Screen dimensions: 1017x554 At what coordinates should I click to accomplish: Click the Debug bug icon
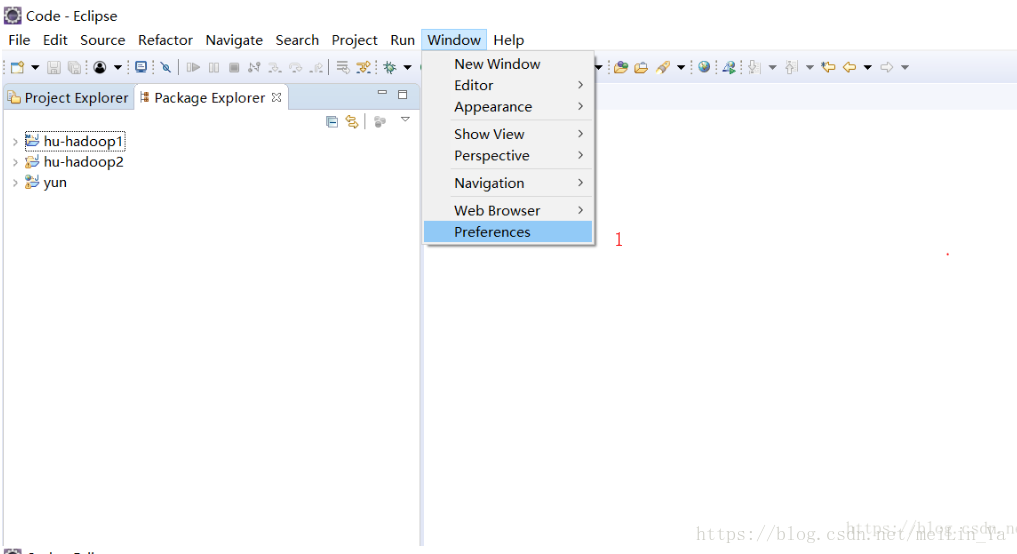[x=390, y=67]
